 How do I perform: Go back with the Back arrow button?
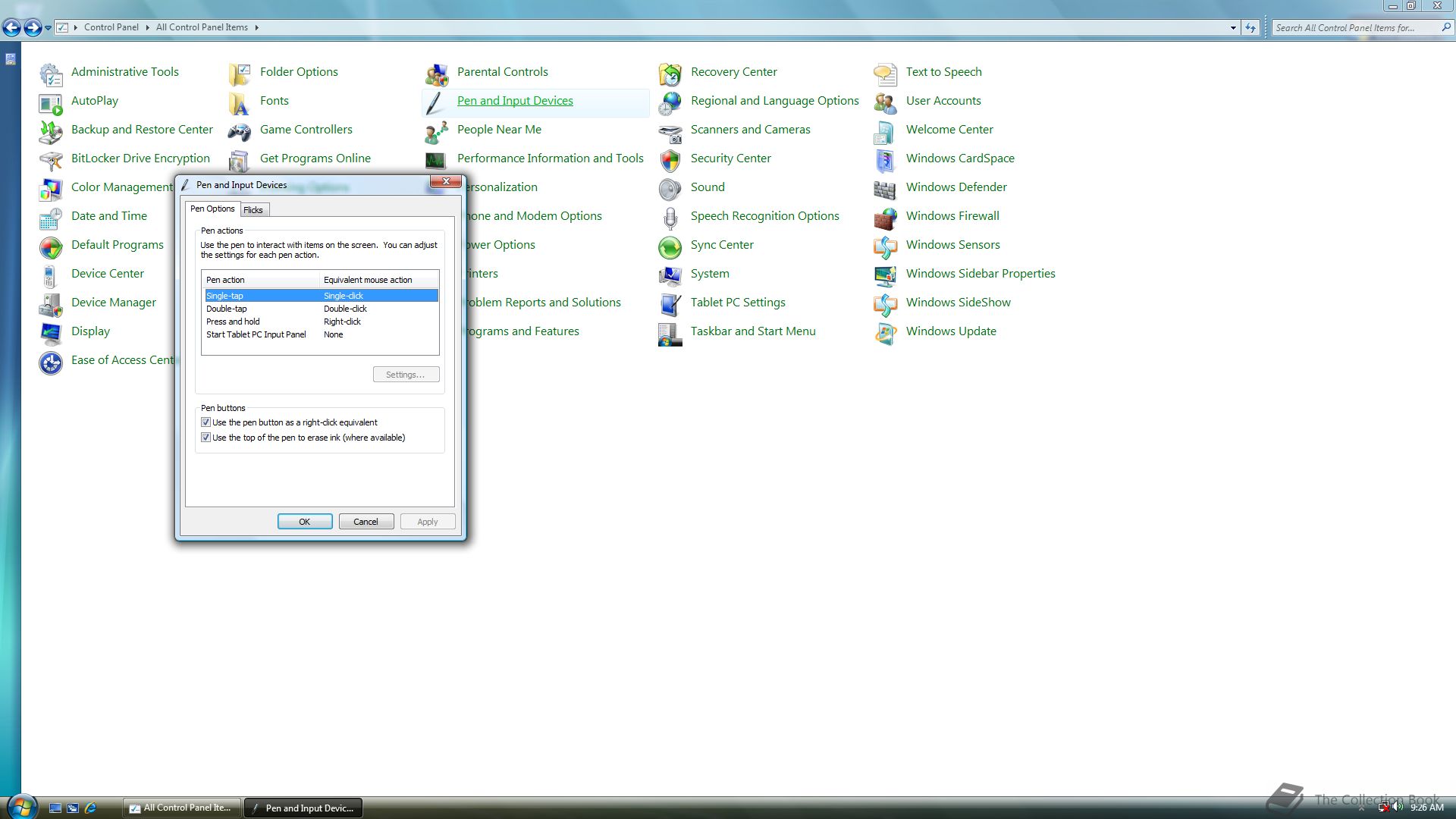(11, 28)
